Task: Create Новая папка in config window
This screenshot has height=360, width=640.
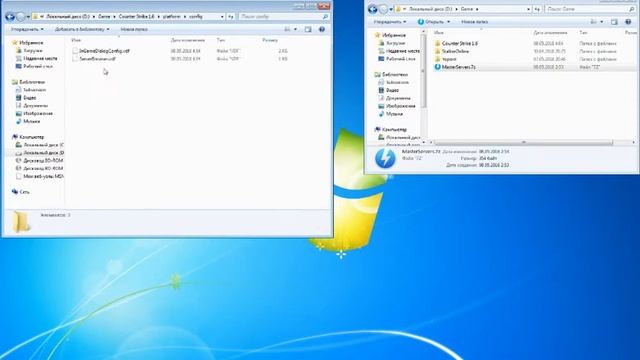Action: (134, 29)
